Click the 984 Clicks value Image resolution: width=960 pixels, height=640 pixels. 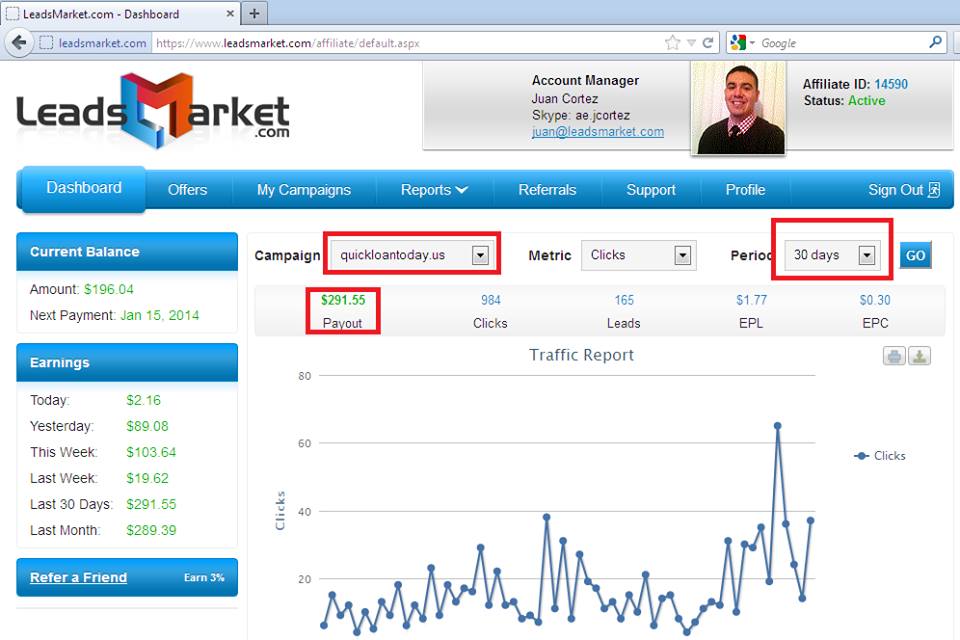(490, 300)
